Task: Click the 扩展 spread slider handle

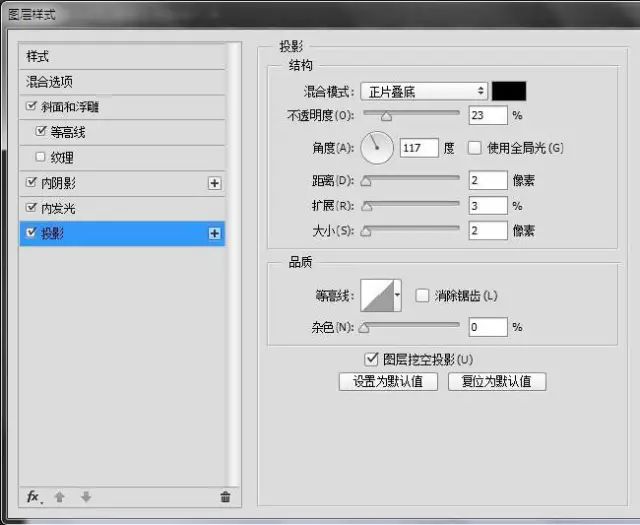Action: coord(367,207)
